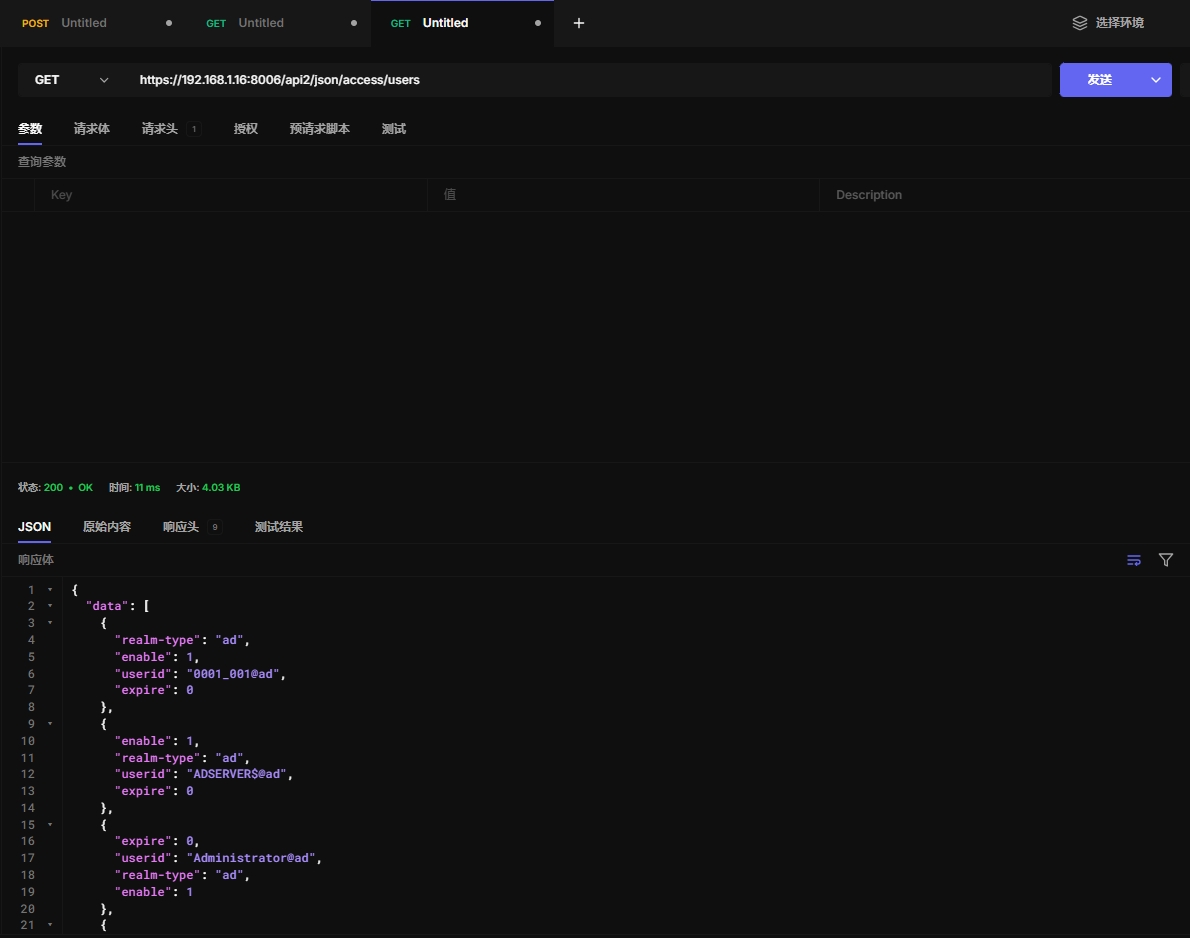The image size is (1190, 938).
Task: Open the Send button dropdown arrow
Action: pyautogui.click(x=1156, y=80)
